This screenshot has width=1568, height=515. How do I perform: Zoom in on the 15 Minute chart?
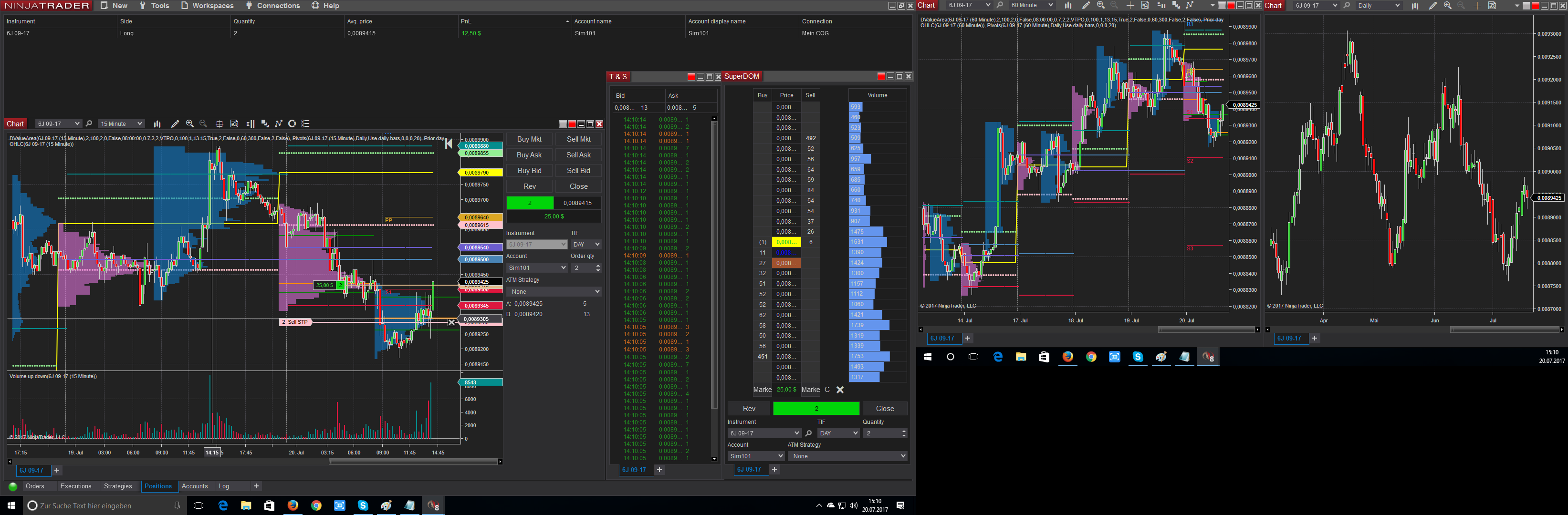(190, 124)
